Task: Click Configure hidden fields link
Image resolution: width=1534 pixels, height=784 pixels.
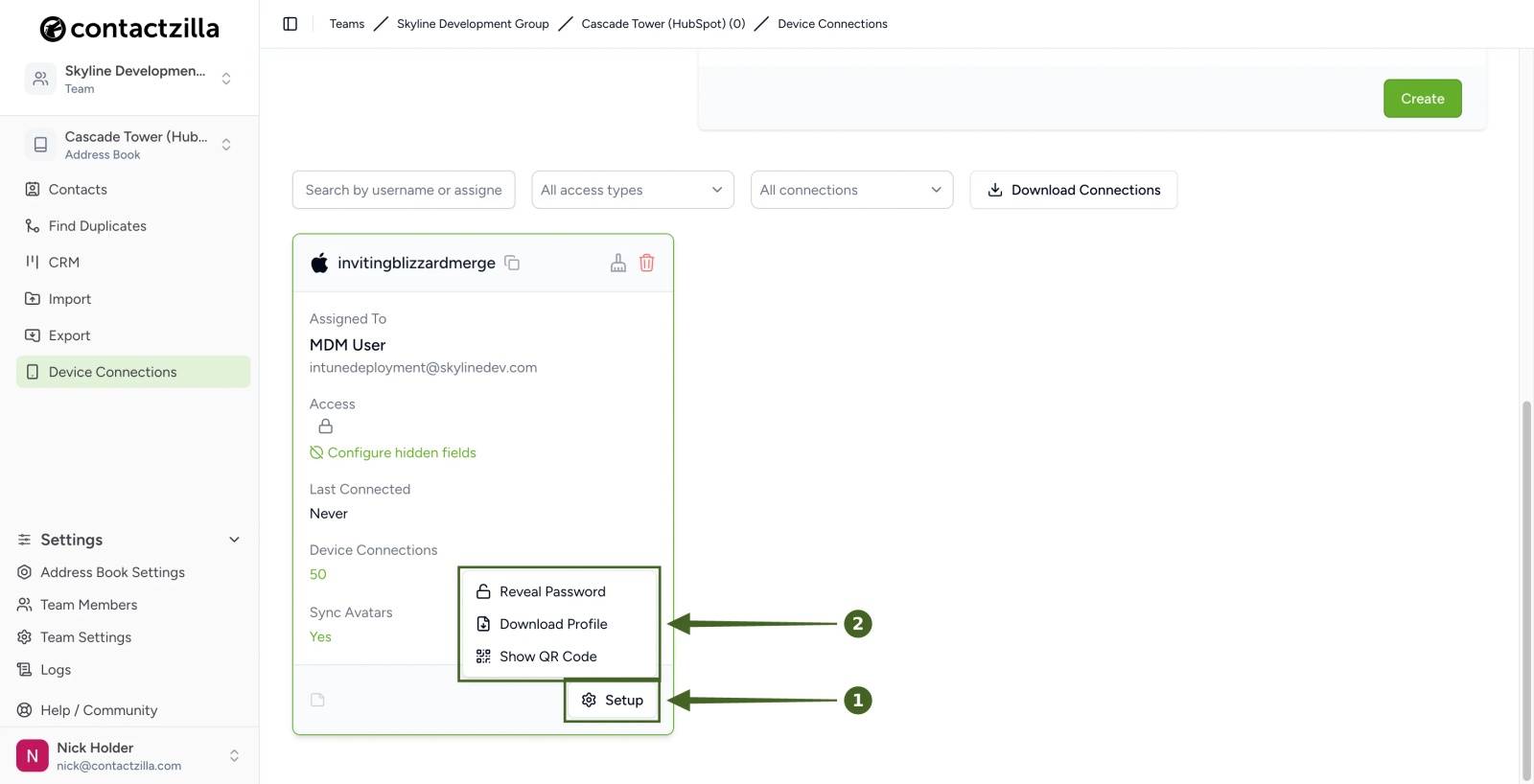Action: (x=393, y=452)
